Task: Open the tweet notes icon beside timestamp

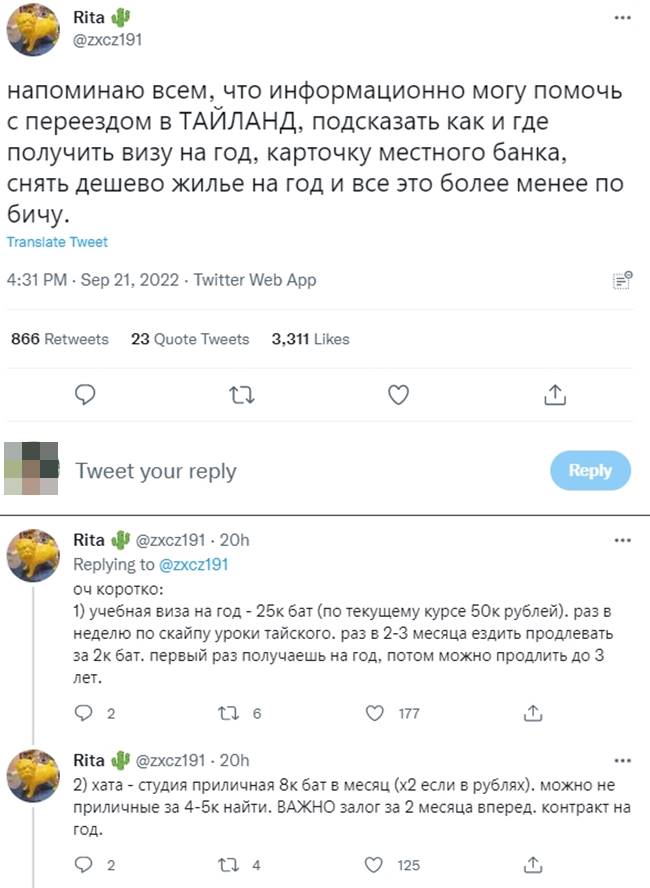Action: pyautogui.click(x=620, y=281)
